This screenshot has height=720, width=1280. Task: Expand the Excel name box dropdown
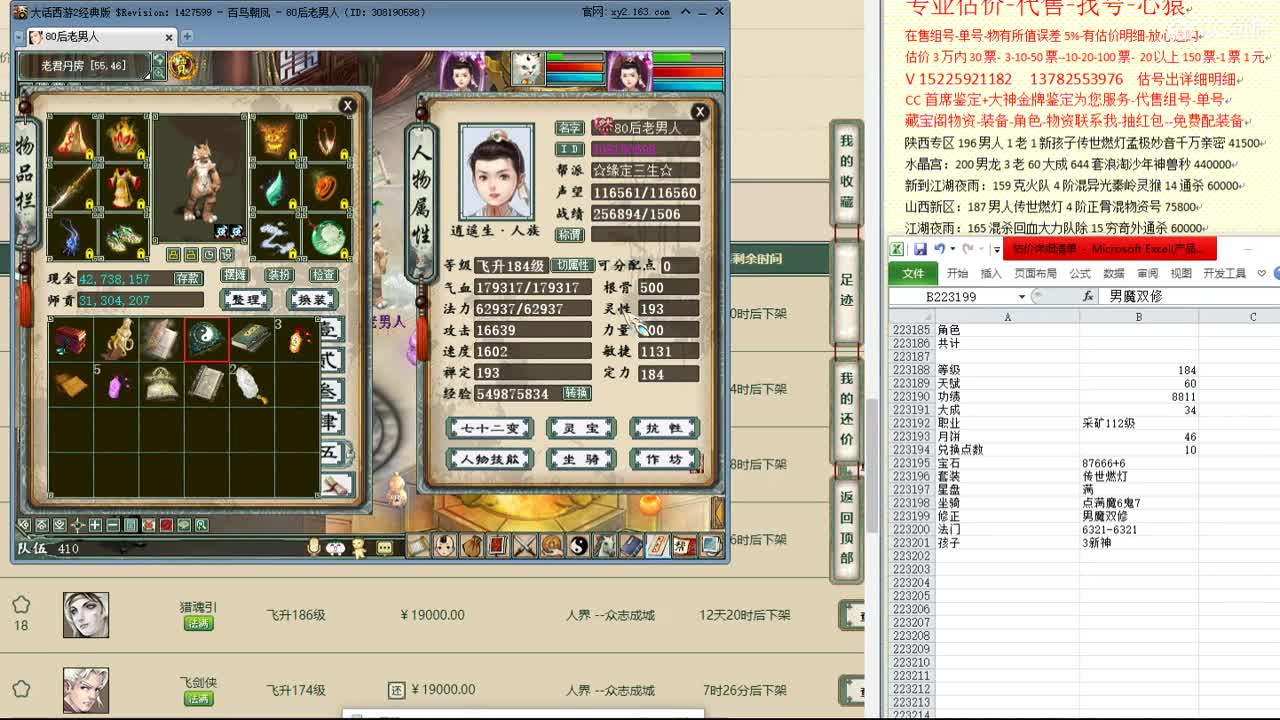click(x=1022, y=297)
